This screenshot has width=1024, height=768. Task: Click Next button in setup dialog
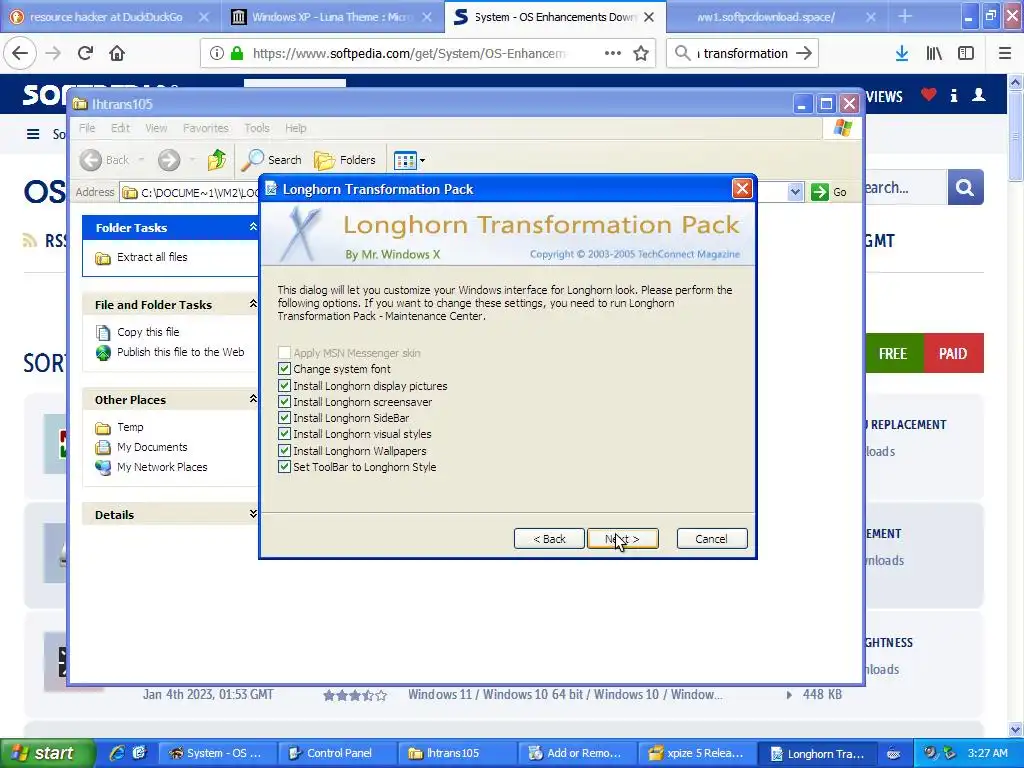[x=622, y=539]
